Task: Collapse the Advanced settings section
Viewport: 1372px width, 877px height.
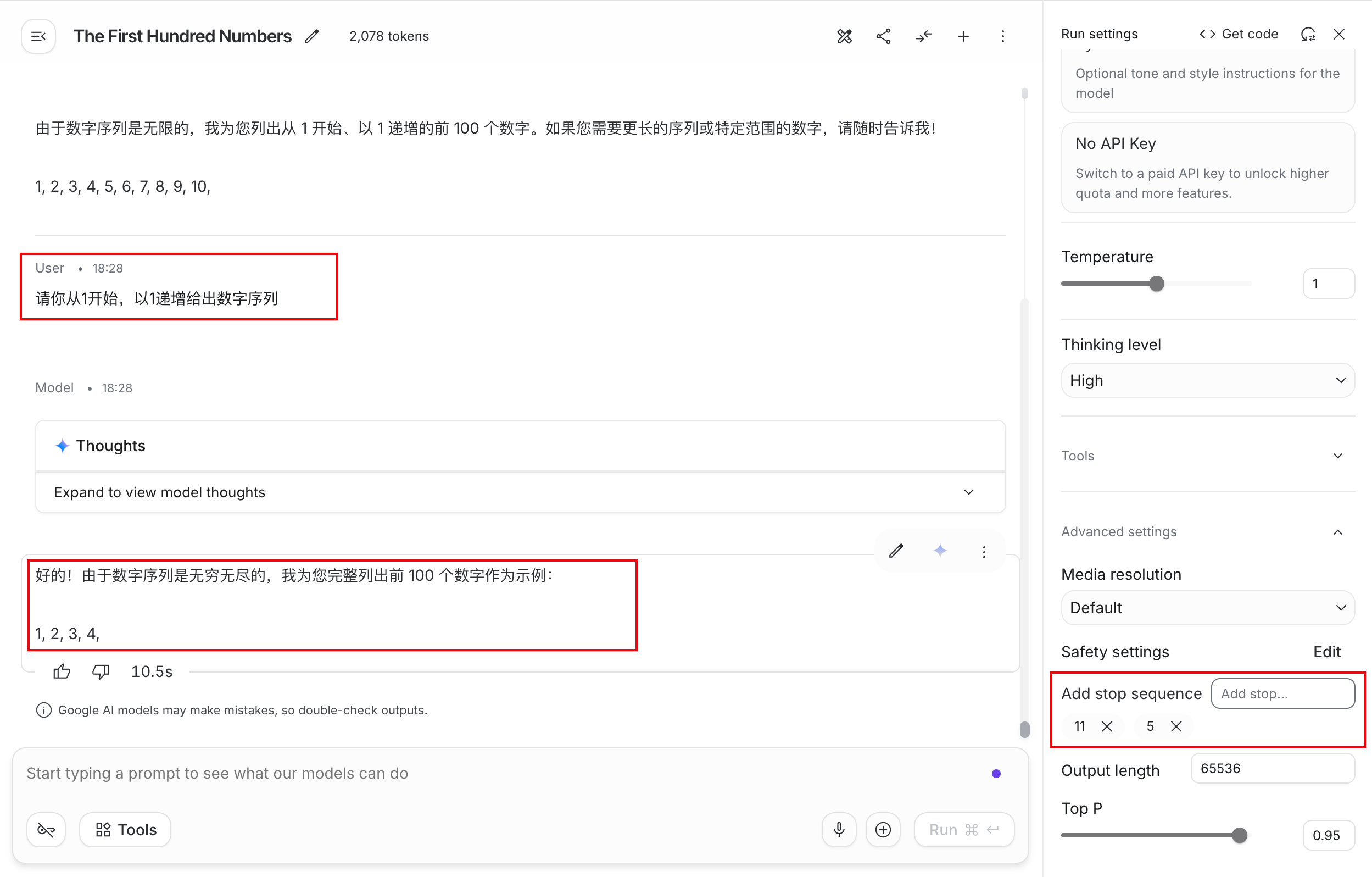Action: click(1207, 531)
